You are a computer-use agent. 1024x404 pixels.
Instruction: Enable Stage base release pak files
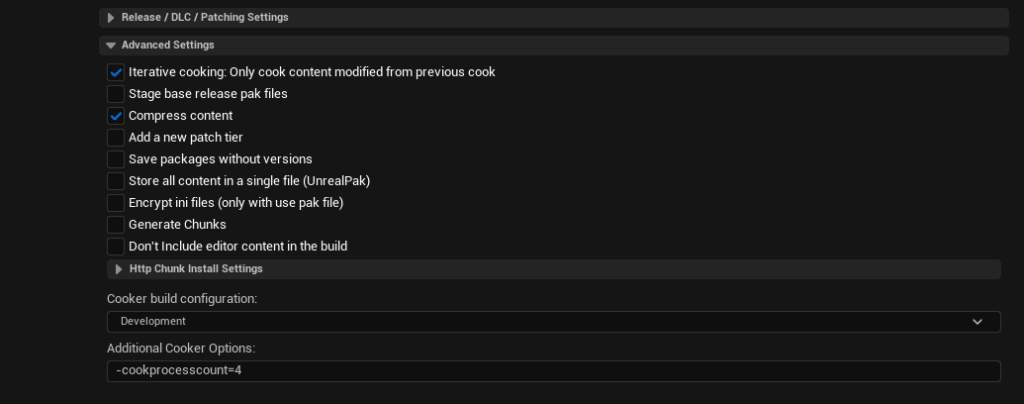[116, 94]
